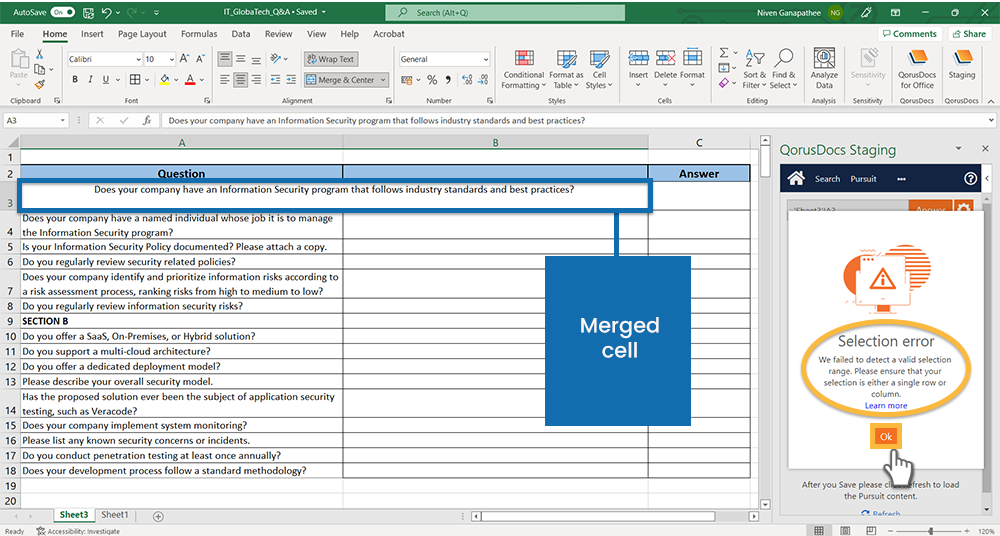
Task: Collapse the ribbon
Action: [990, 101]
